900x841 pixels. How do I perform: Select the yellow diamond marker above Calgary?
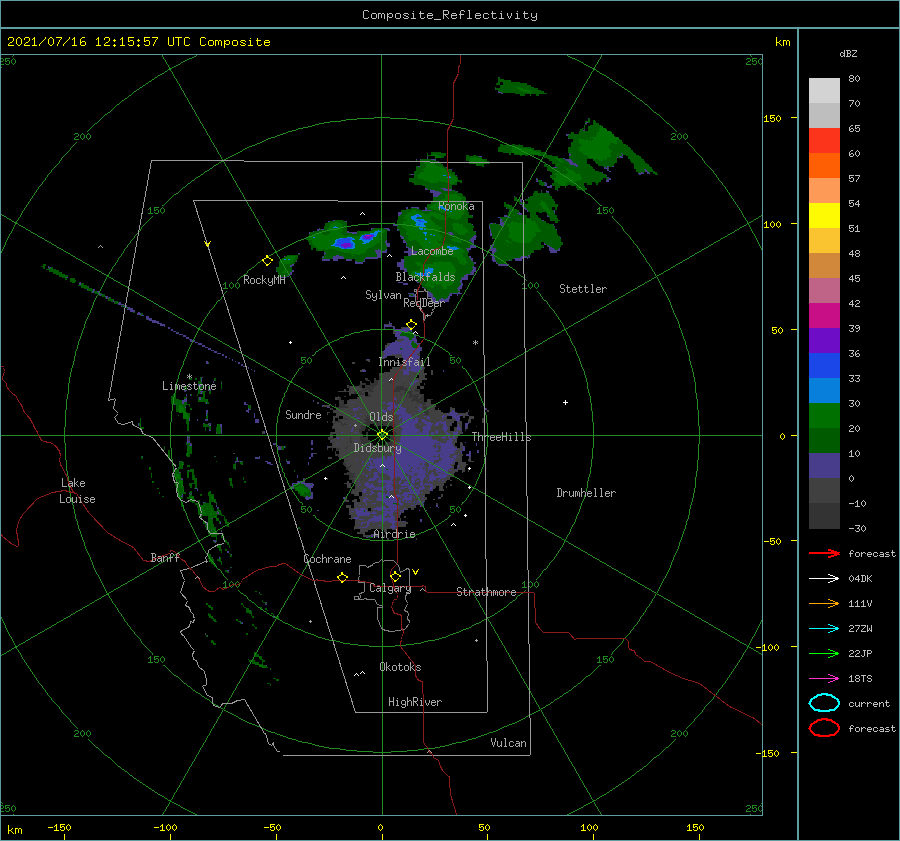coord(395,576)
